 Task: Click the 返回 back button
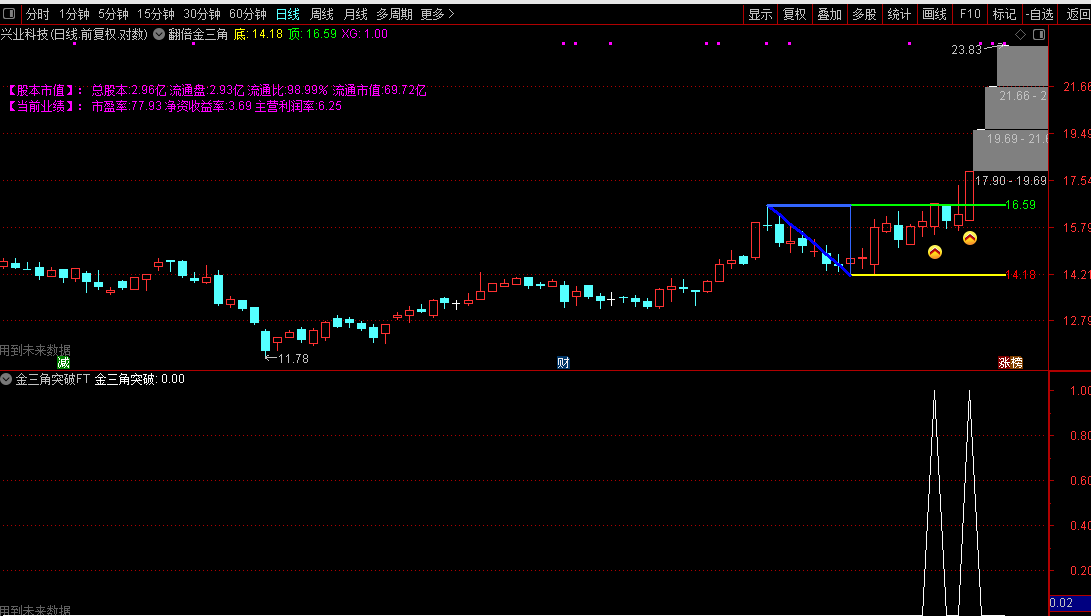(1077, 14)
